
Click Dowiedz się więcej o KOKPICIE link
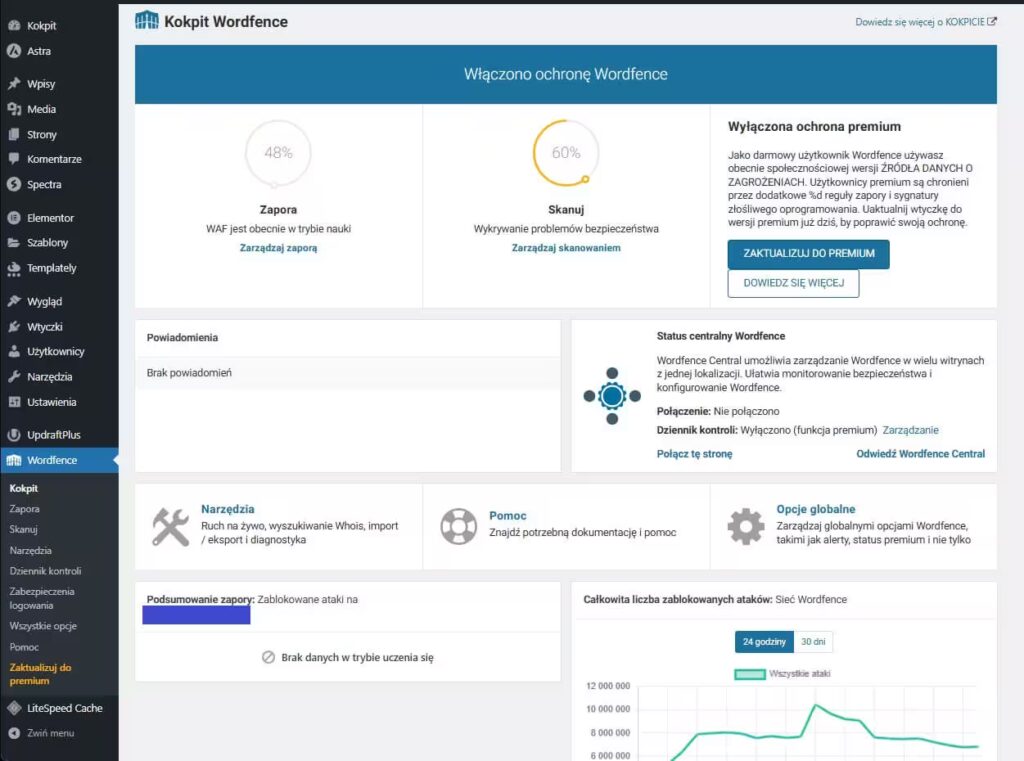[925, 22]
